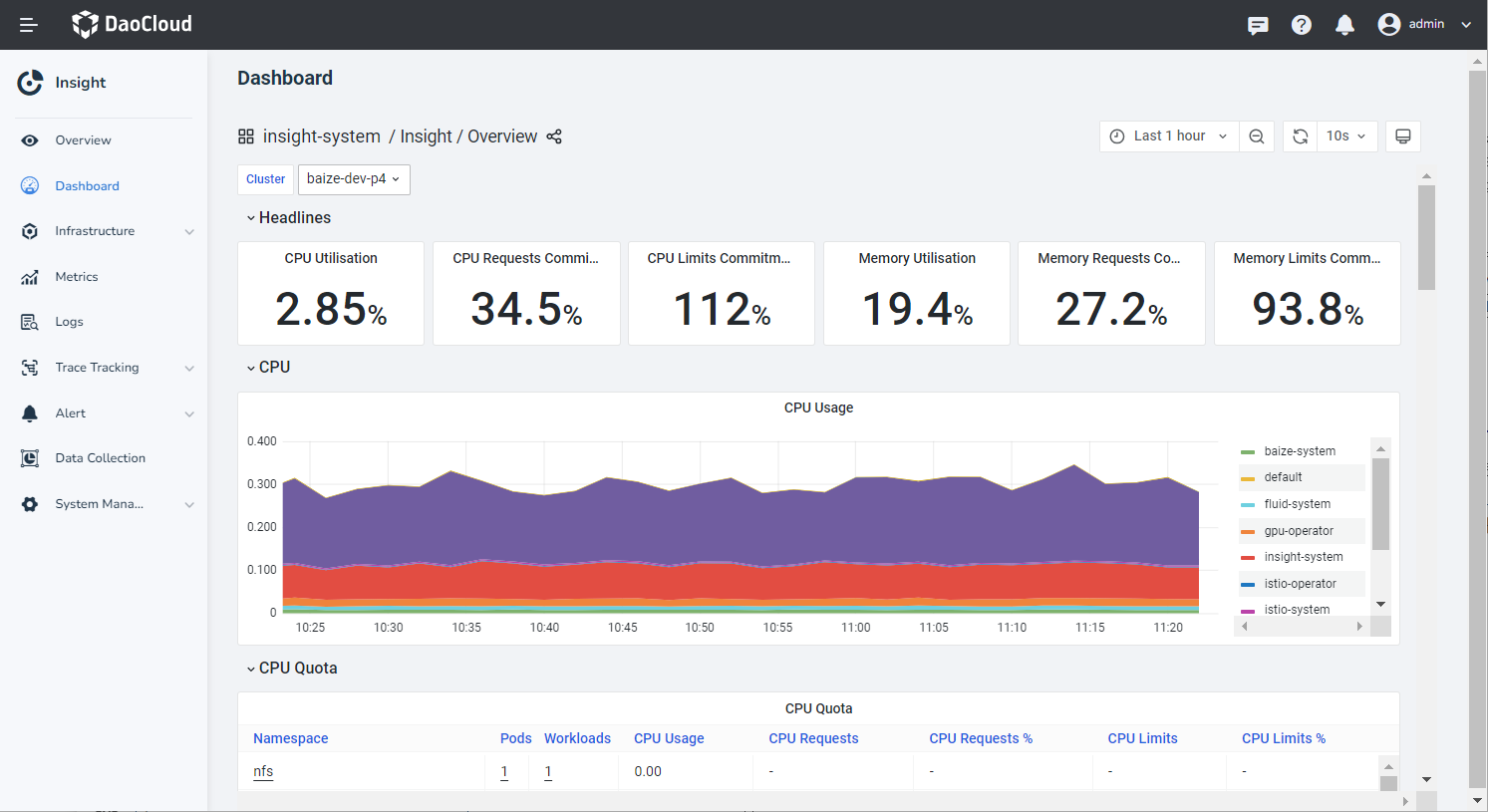The height and width of the screenshot is (812, 1488).
Task: Refresh the dashboard
Action: click(1301, 136)
